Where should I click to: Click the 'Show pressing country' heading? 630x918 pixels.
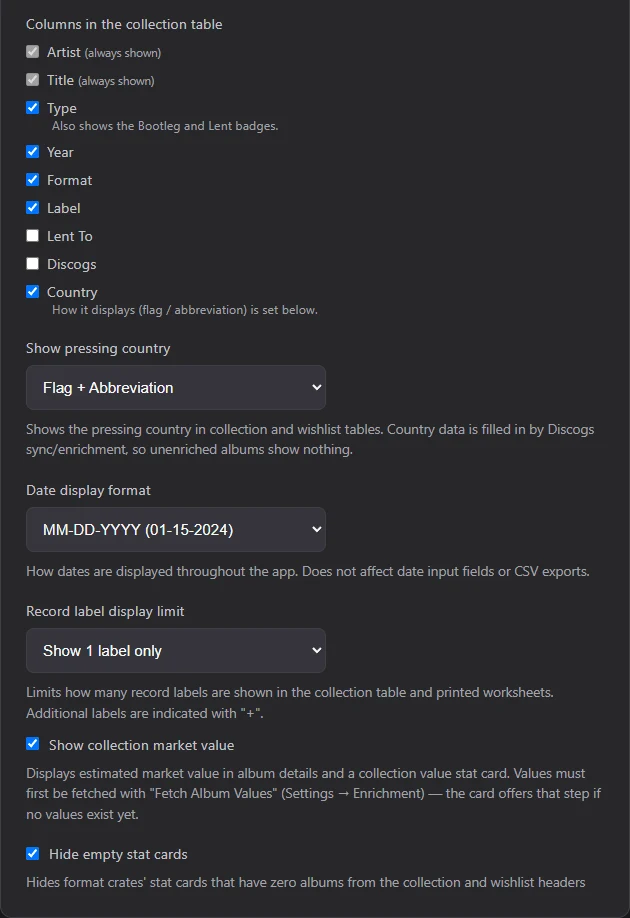[98, 348]
